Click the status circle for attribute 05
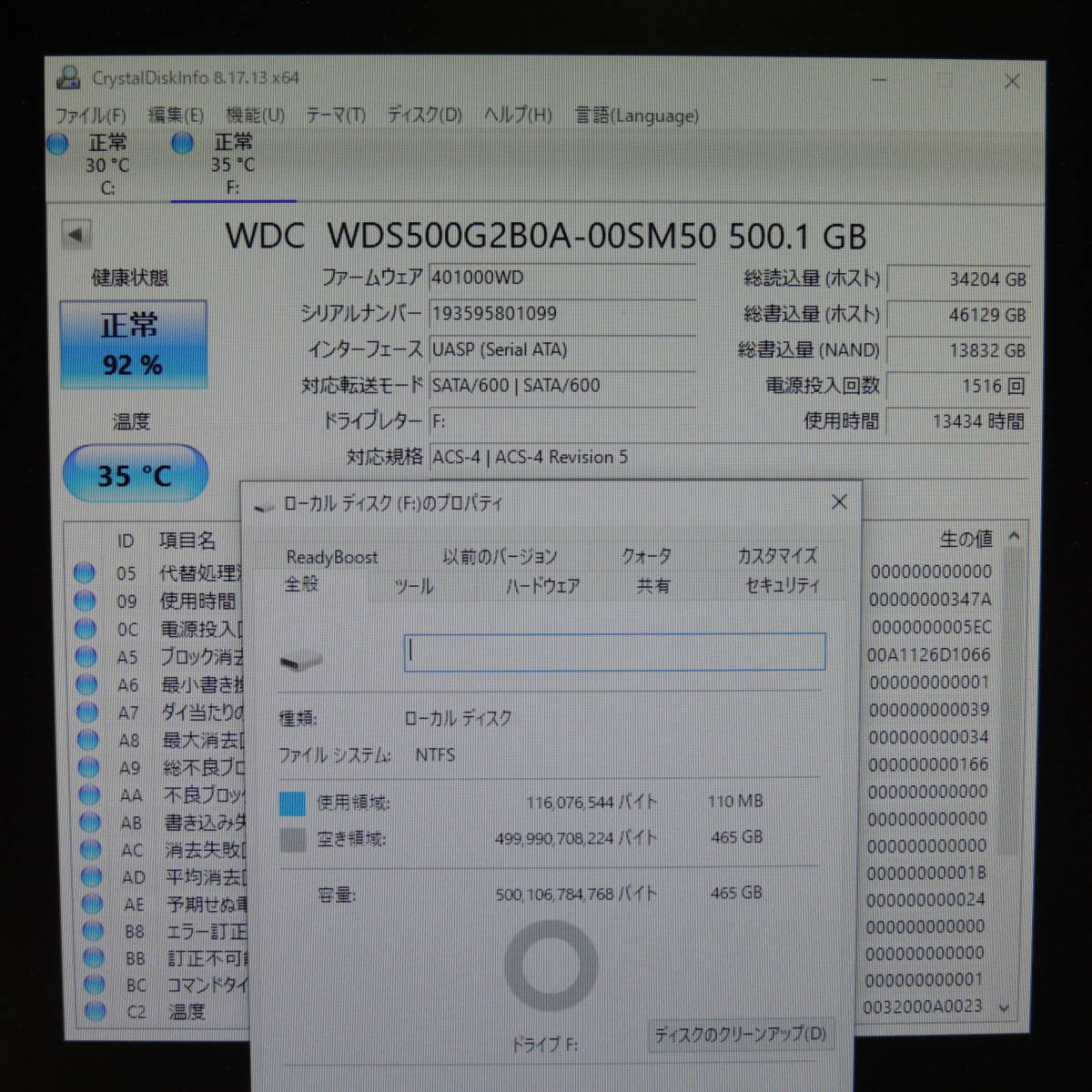The width and height of the screenshot is (1092, 1092). (x=85, y=573)
